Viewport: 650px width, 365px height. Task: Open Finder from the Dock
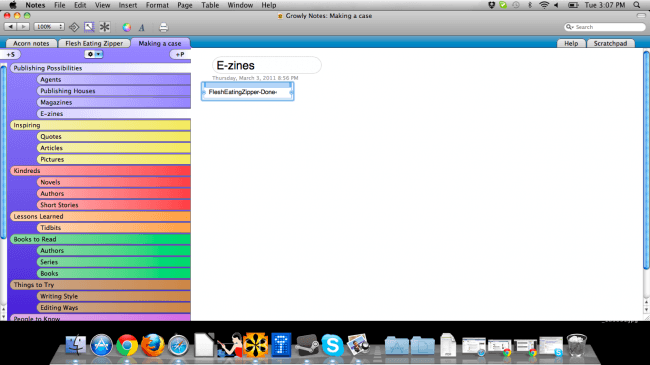[x=76, y=345]
